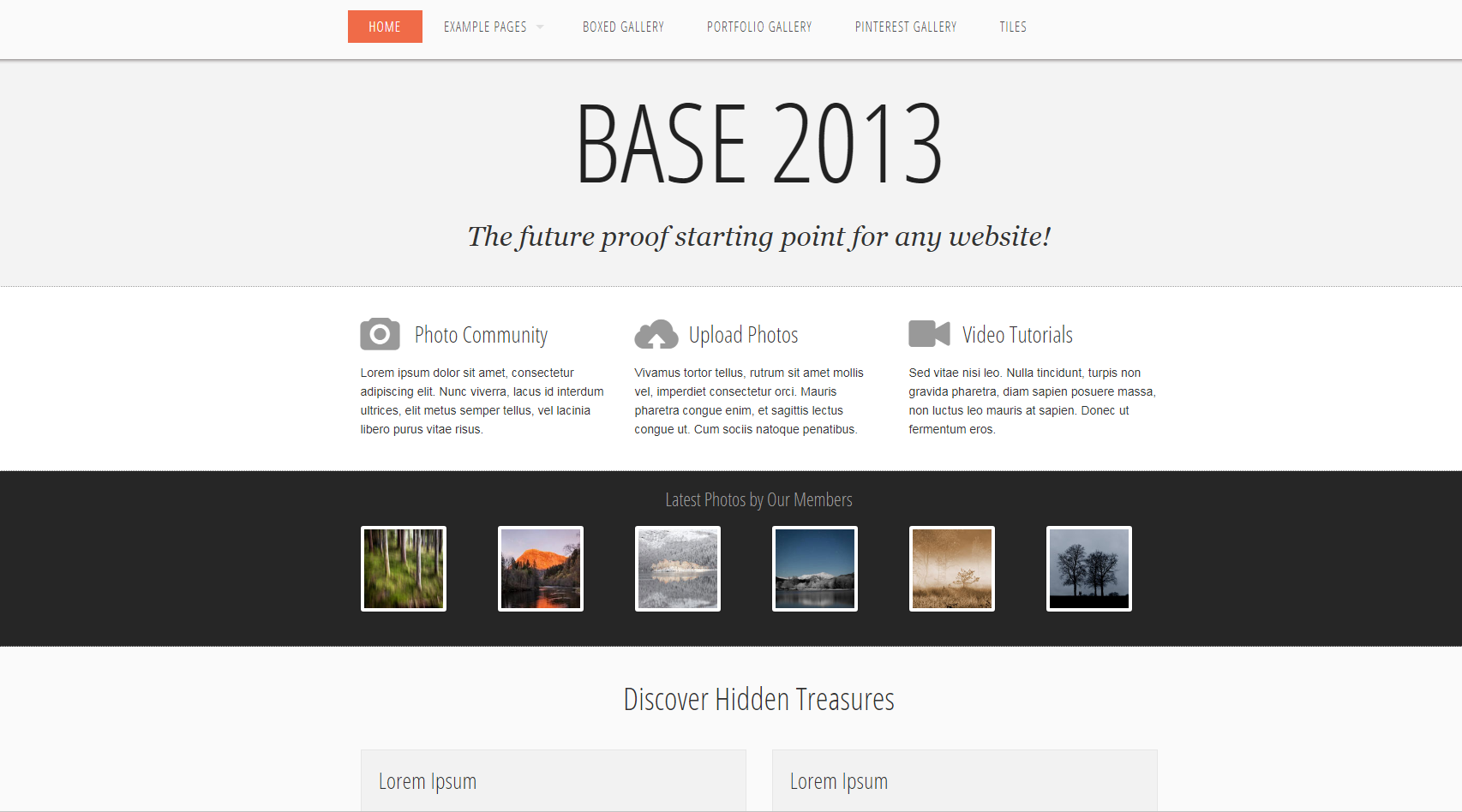The image size is (1462, 812).
Task: Open the Home menu item
Action: (385, 27)
